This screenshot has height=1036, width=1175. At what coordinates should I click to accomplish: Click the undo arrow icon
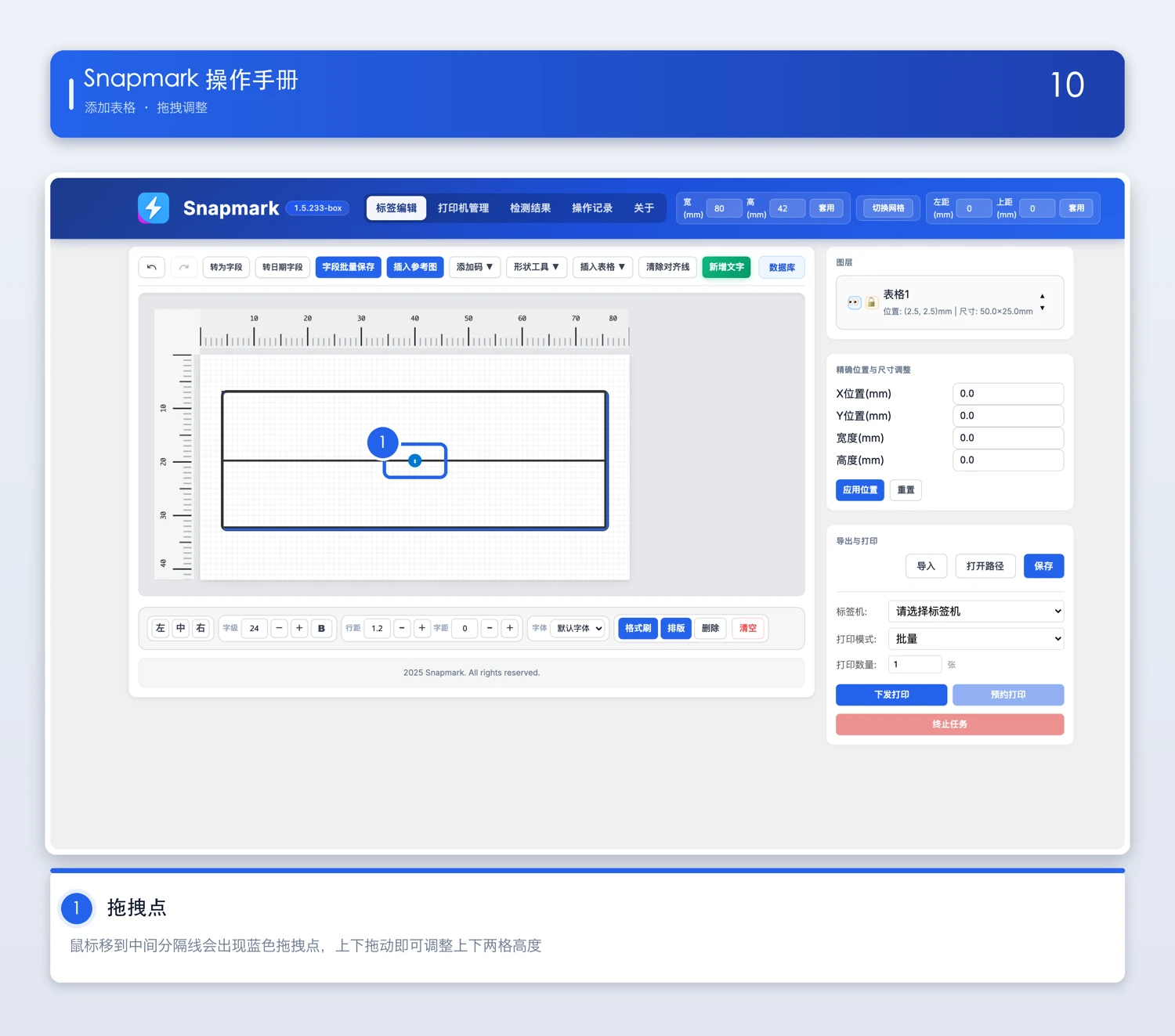tap(152, 267)
